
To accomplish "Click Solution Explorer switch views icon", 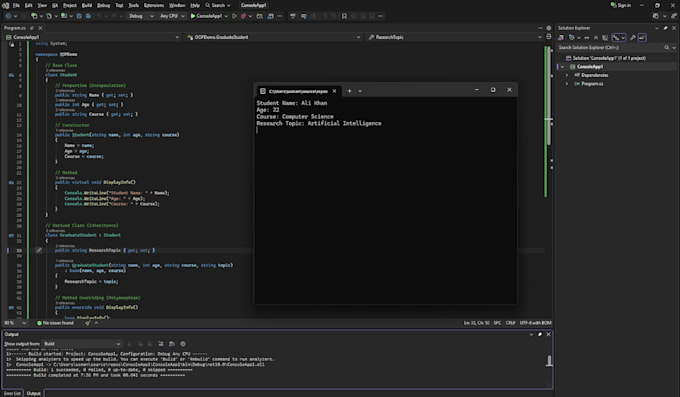I will click(561, 38).
